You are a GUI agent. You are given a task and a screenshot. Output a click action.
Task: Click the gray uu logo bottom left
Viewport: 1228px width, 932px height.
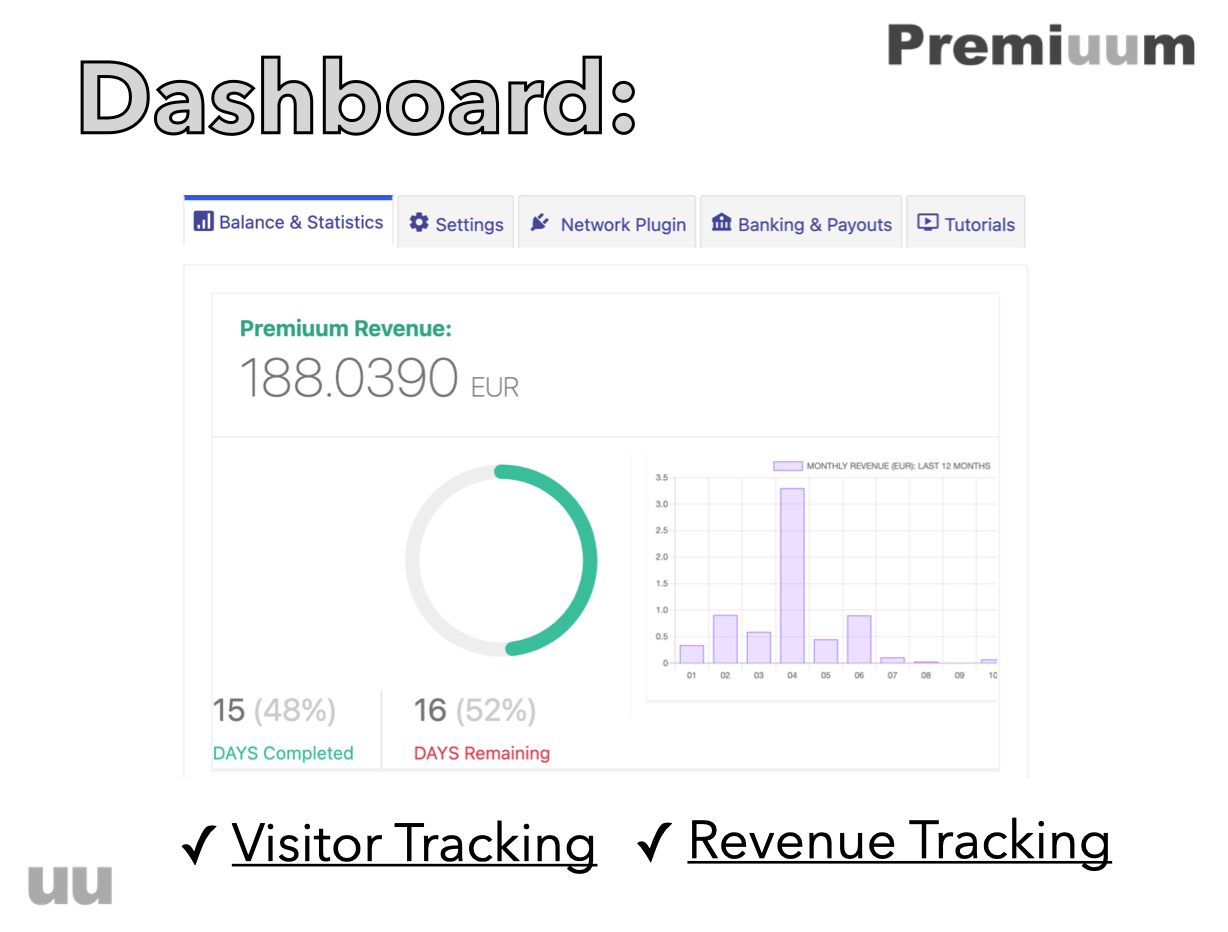coord(70,885)
